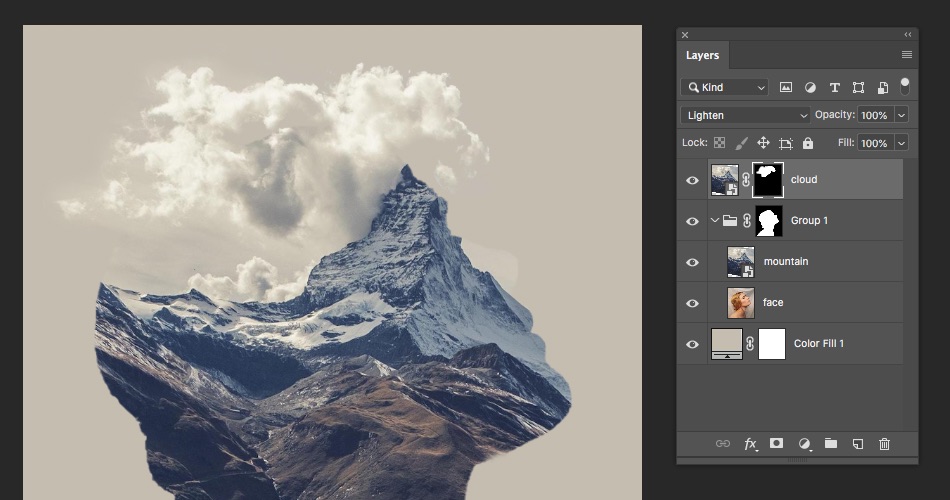Toggle lock transparent pixels
The height and width of the screenshot is (500, 950).
click(x=719, y=143)
